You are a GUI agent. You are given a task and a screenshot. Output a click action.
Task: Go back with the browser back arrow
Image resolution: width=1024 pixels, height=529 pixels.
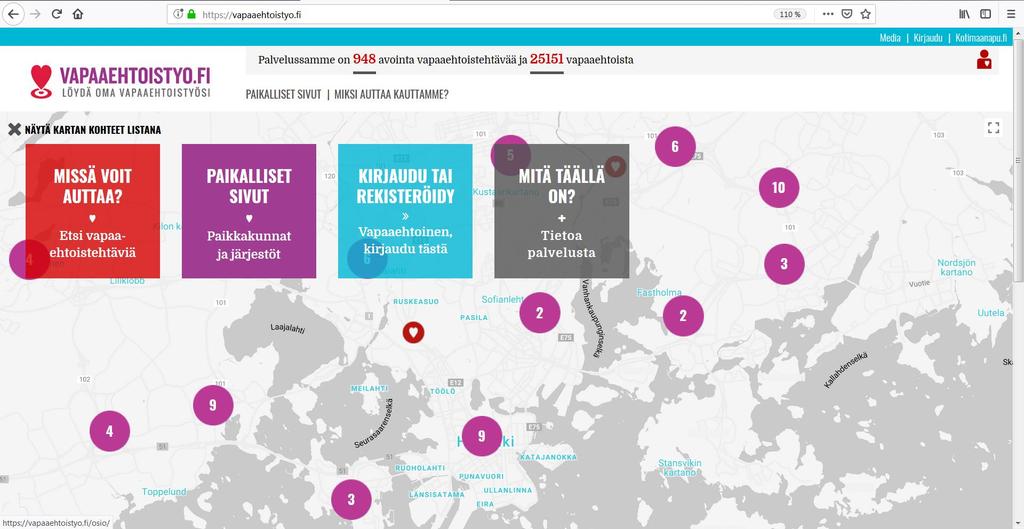click(x=14, y=14)
